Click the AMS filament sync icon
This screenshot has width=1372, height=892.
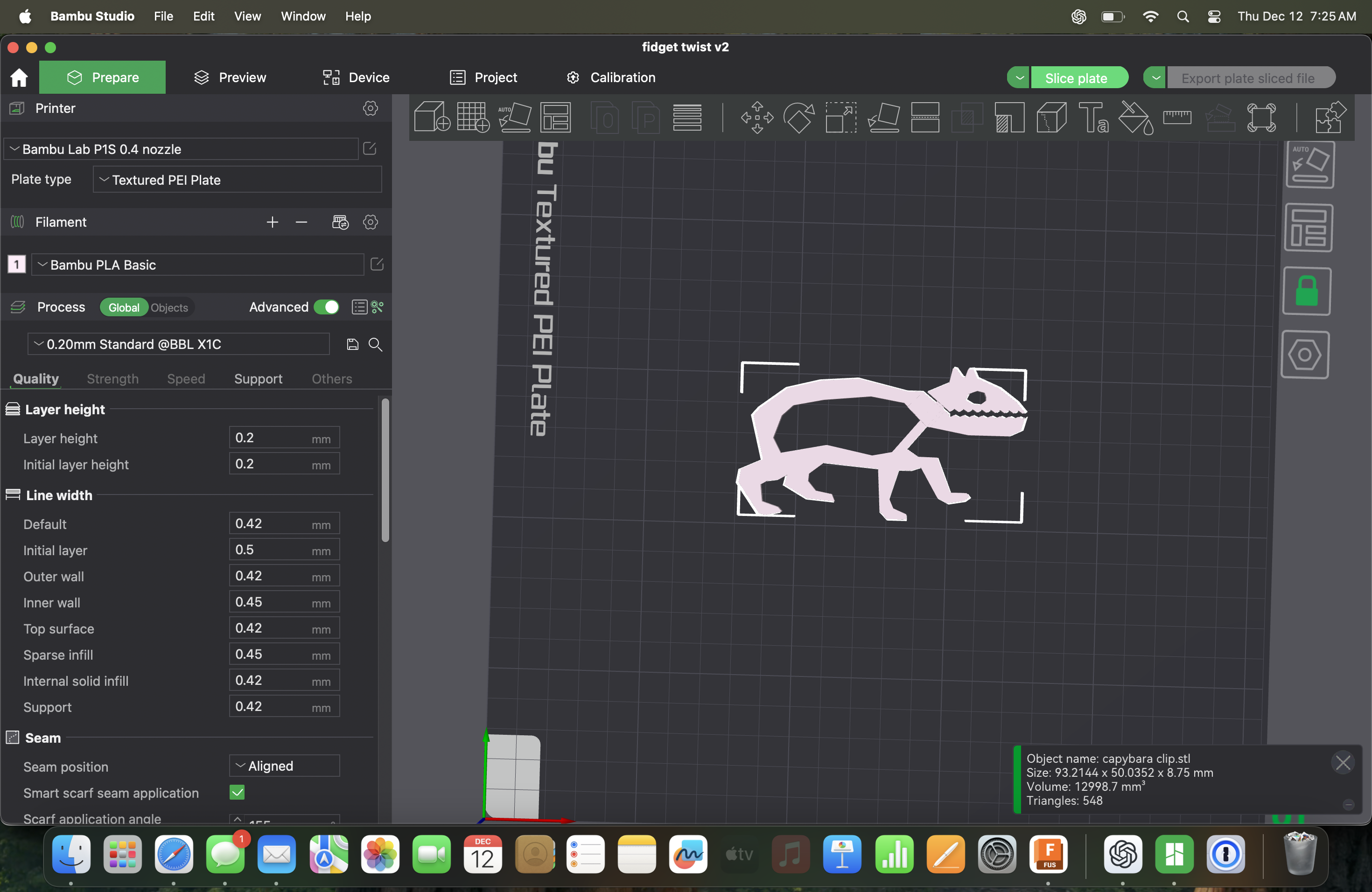point(340,222)
